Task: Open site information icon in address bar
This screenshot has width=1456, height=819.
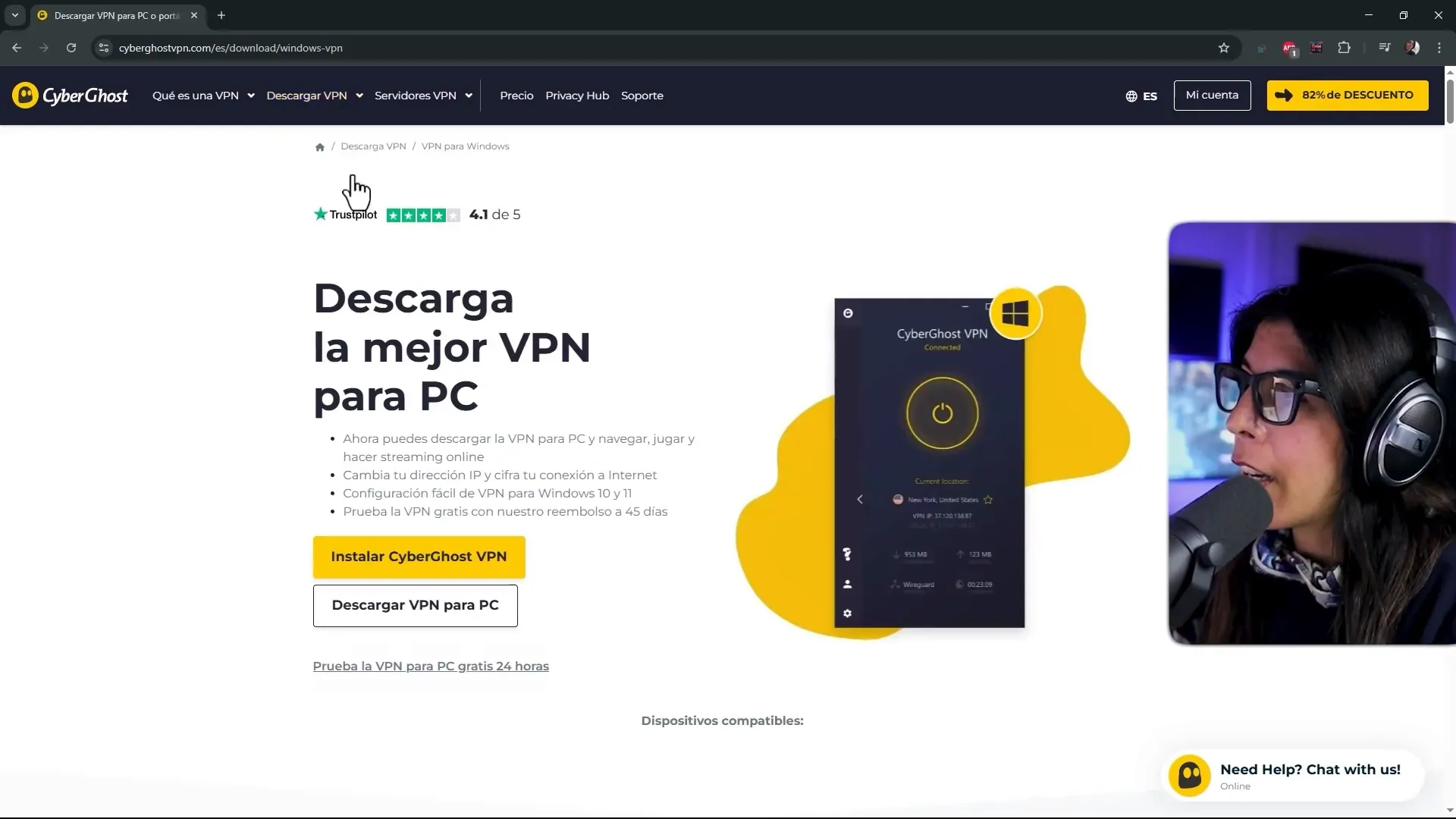Action: pos(104,48)
